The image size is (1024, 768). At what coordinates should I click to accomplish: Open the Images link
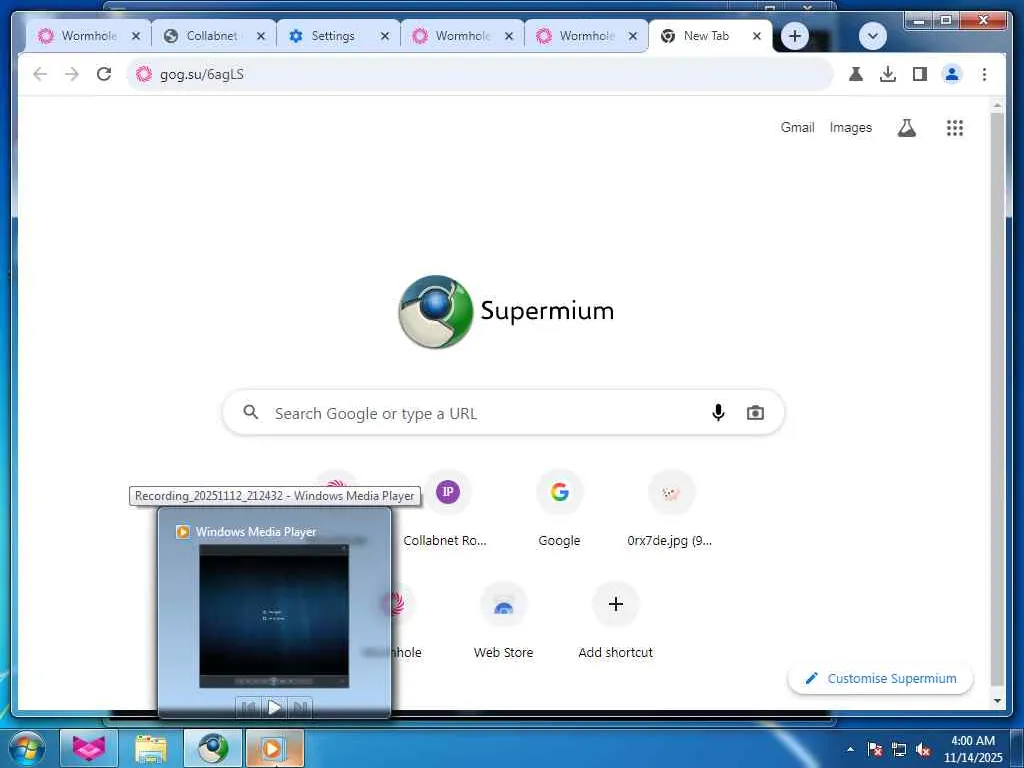coord(850,127)
